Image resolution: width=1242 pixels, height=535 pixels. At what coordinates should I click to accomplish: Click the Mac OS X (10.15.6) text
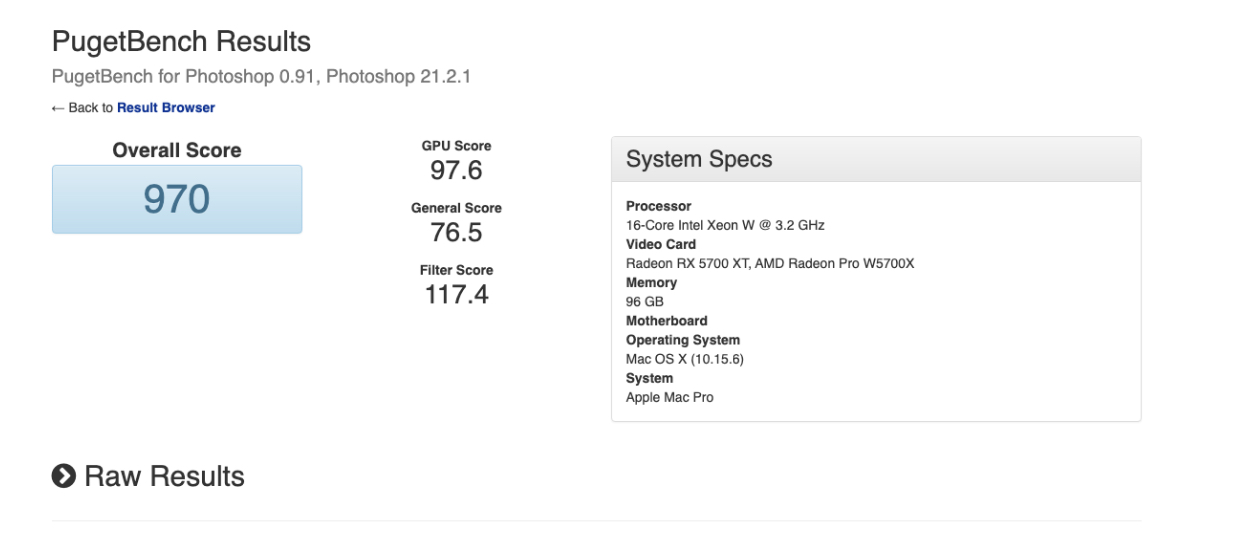coord(683,359)
